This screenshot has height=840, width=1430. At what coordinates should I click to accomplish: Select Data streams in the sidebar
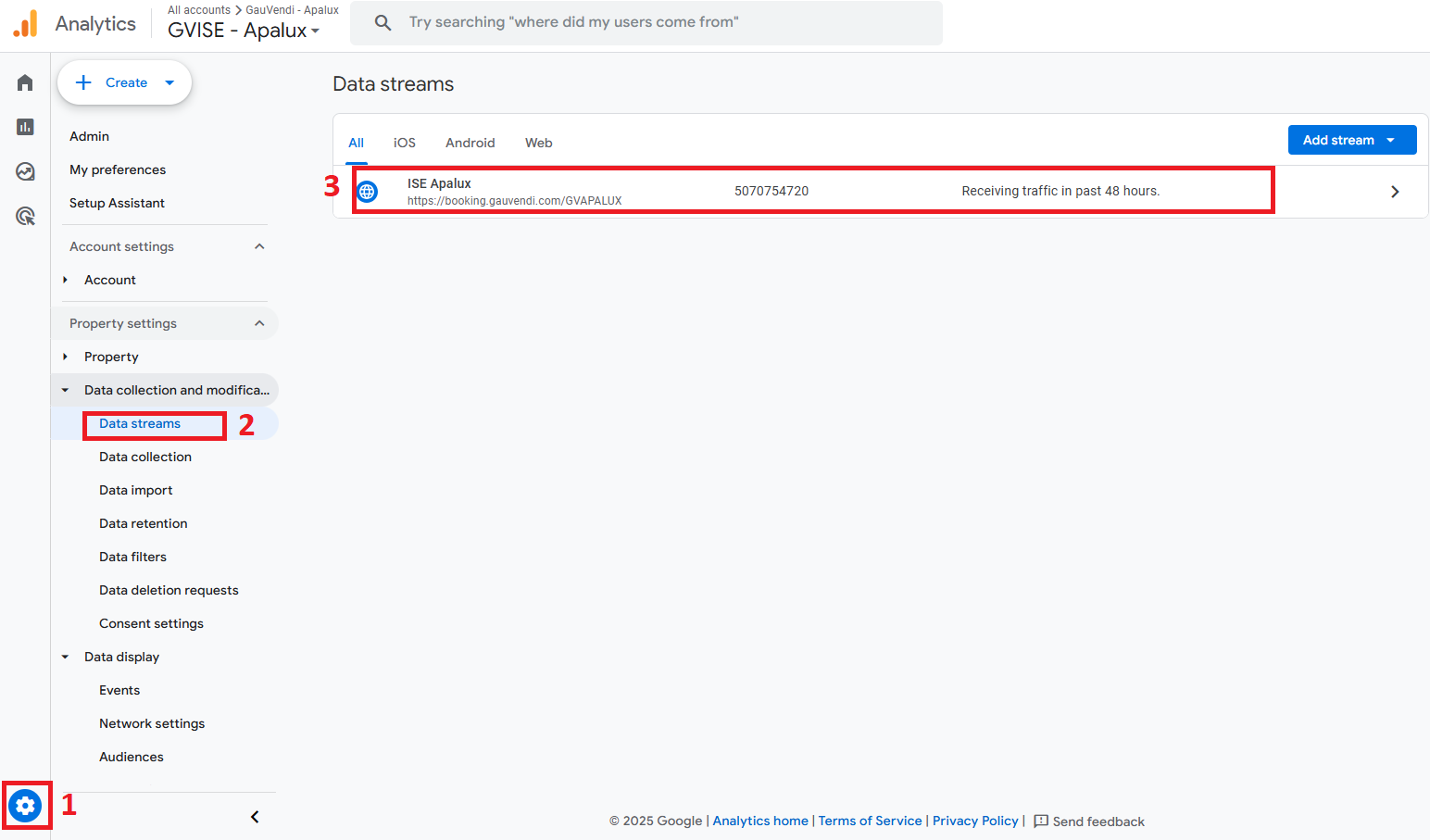pos(140,423)
